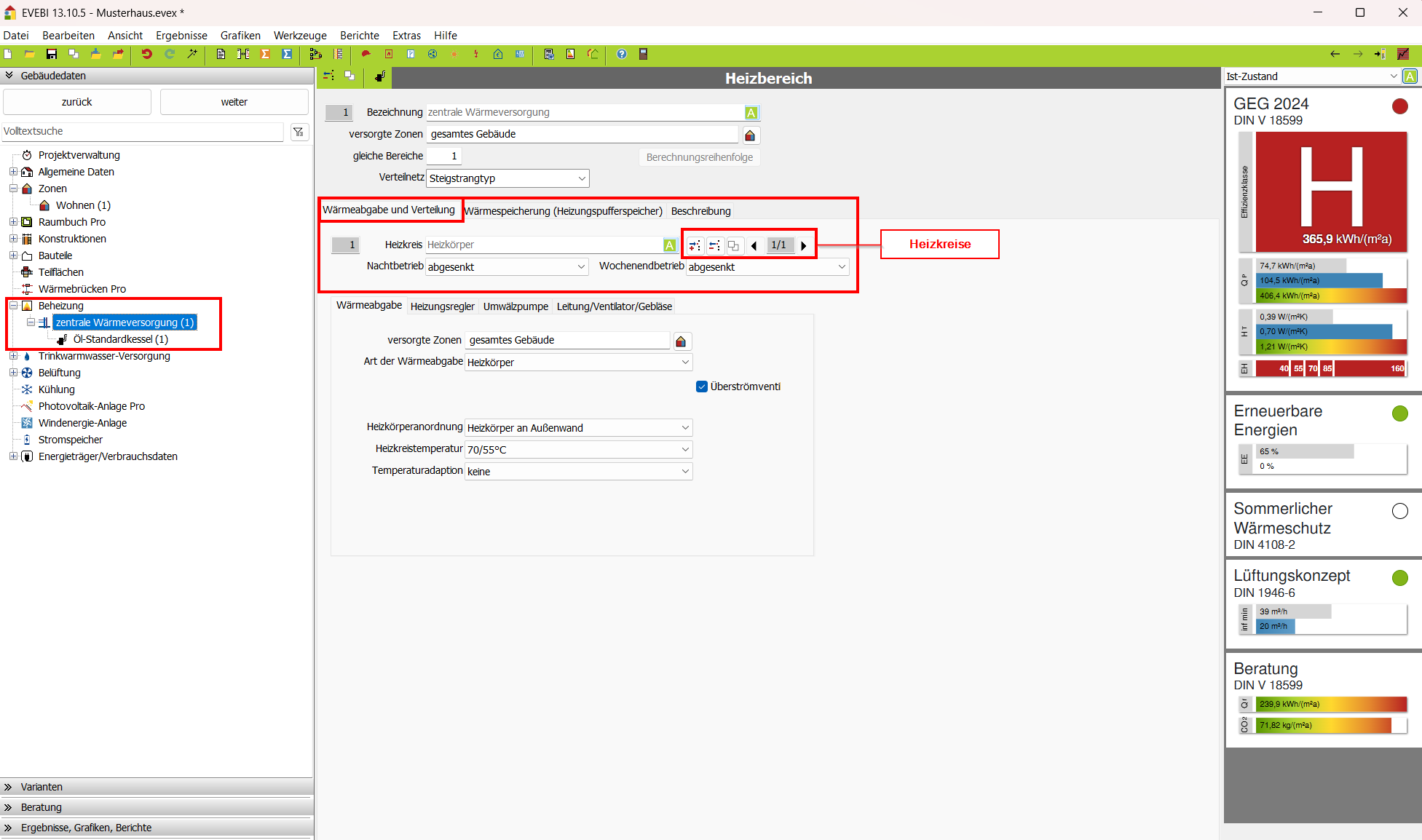Expand the Trinkwarmwasser-Versorgung tree node
The height and width of the screenshot is (840, 1422).
pyautogui.click(x=13, y=356)
